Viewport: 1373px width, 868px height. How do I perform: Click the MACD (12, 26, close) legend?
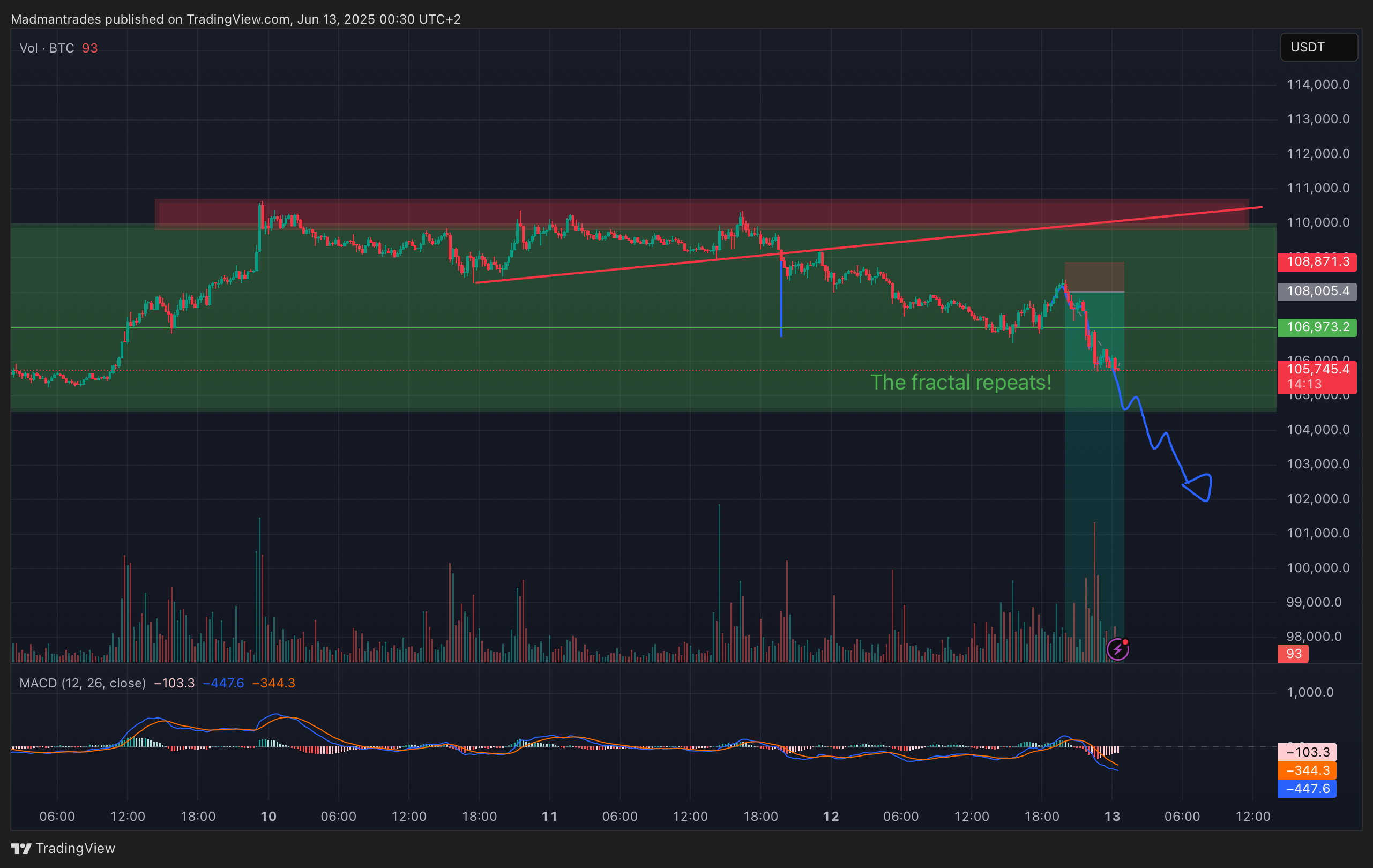pyautogui.click(x=83, y=683)
